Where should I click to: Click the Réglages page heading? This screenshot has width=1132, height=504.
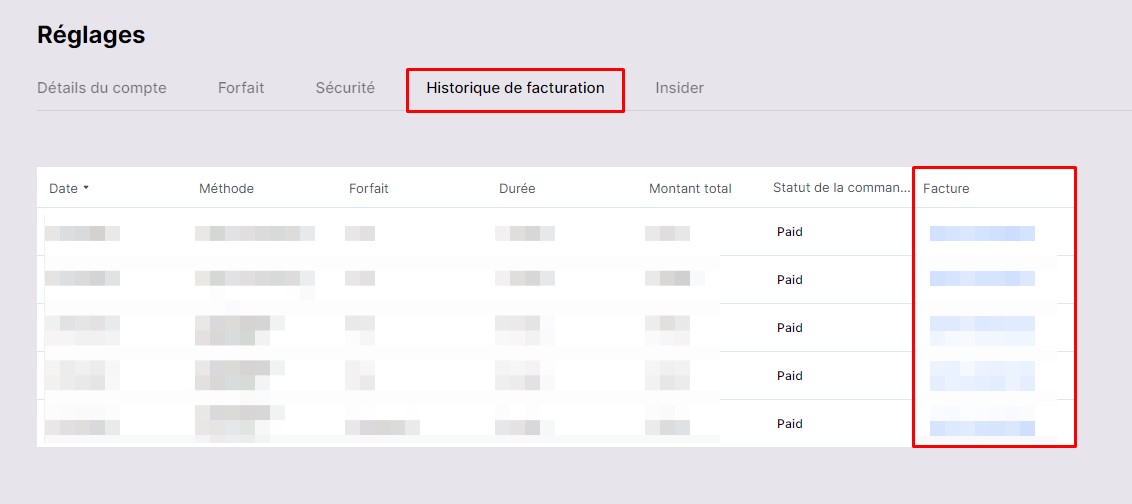(91, 35)
